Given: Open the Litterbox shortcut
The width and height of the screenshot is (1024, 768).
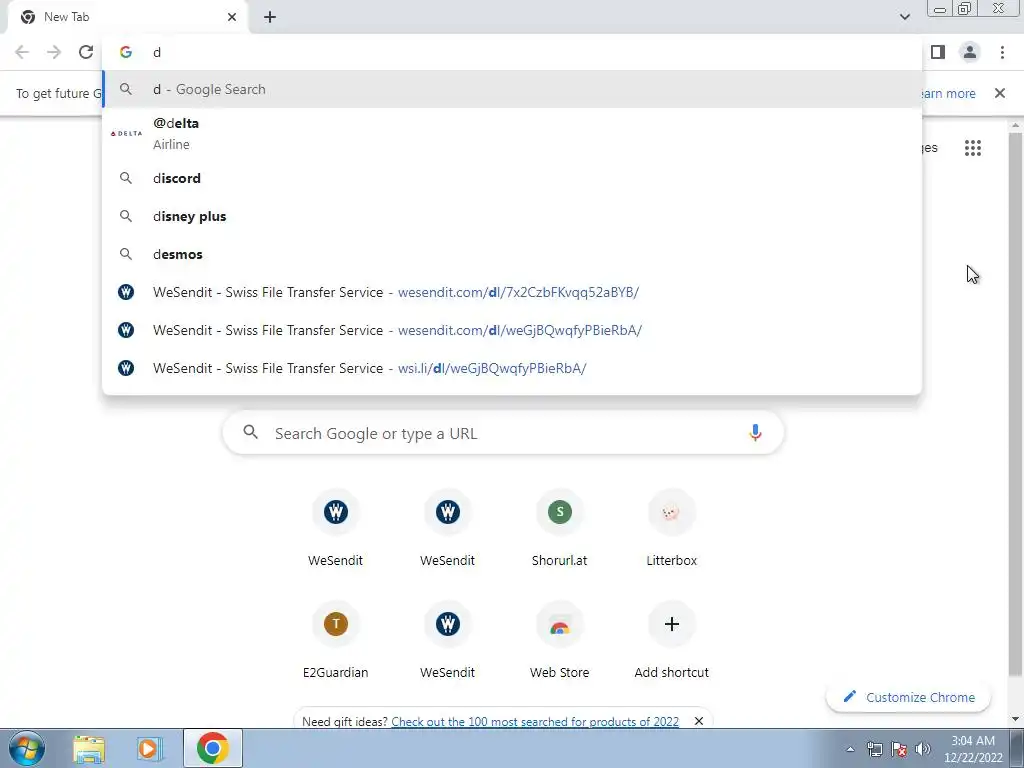Looking at the screenshot, I should 671,530.
